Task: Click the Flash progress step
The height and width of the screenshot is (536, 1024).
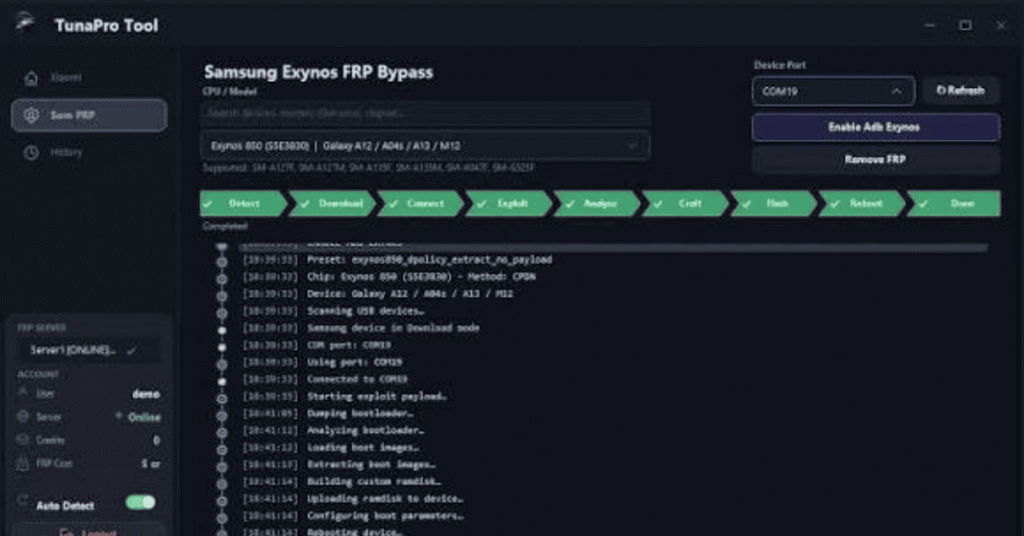Action: (773, 204)
